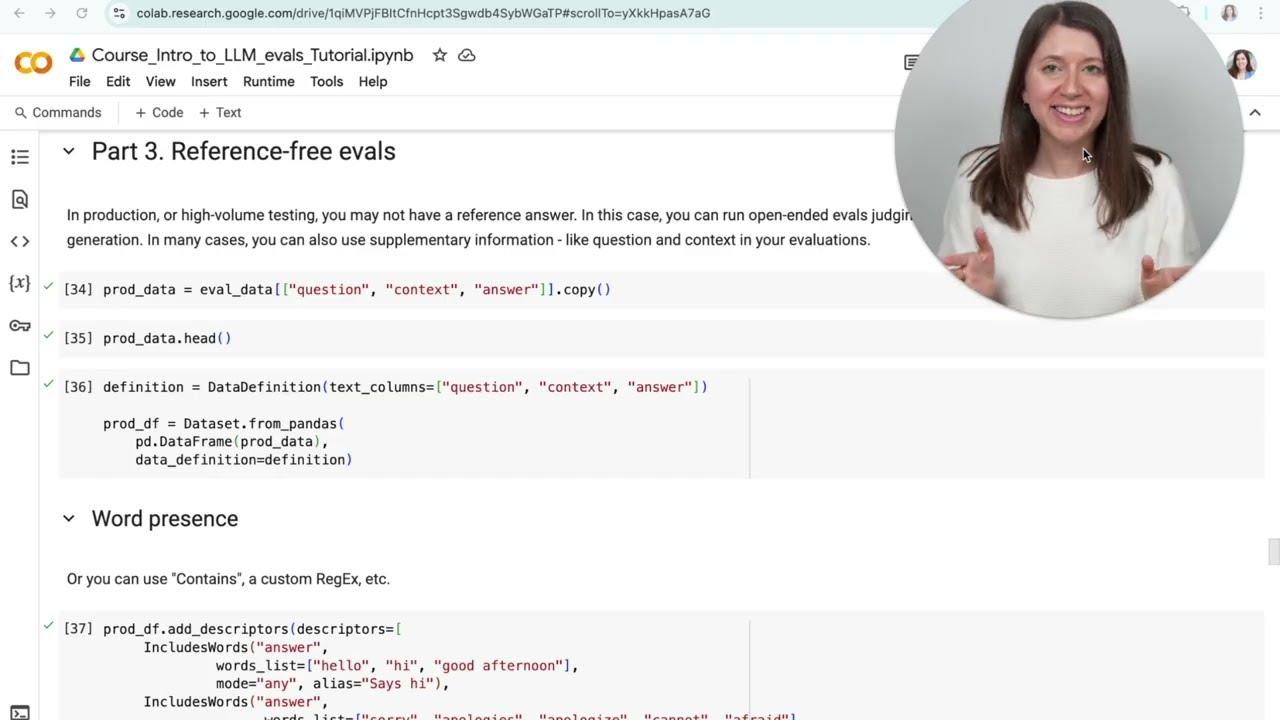This screenshot has width=1280, height=720.
Task: Click the code line starting 'prod_data = eval_data'
Action: tap(357, 289)
